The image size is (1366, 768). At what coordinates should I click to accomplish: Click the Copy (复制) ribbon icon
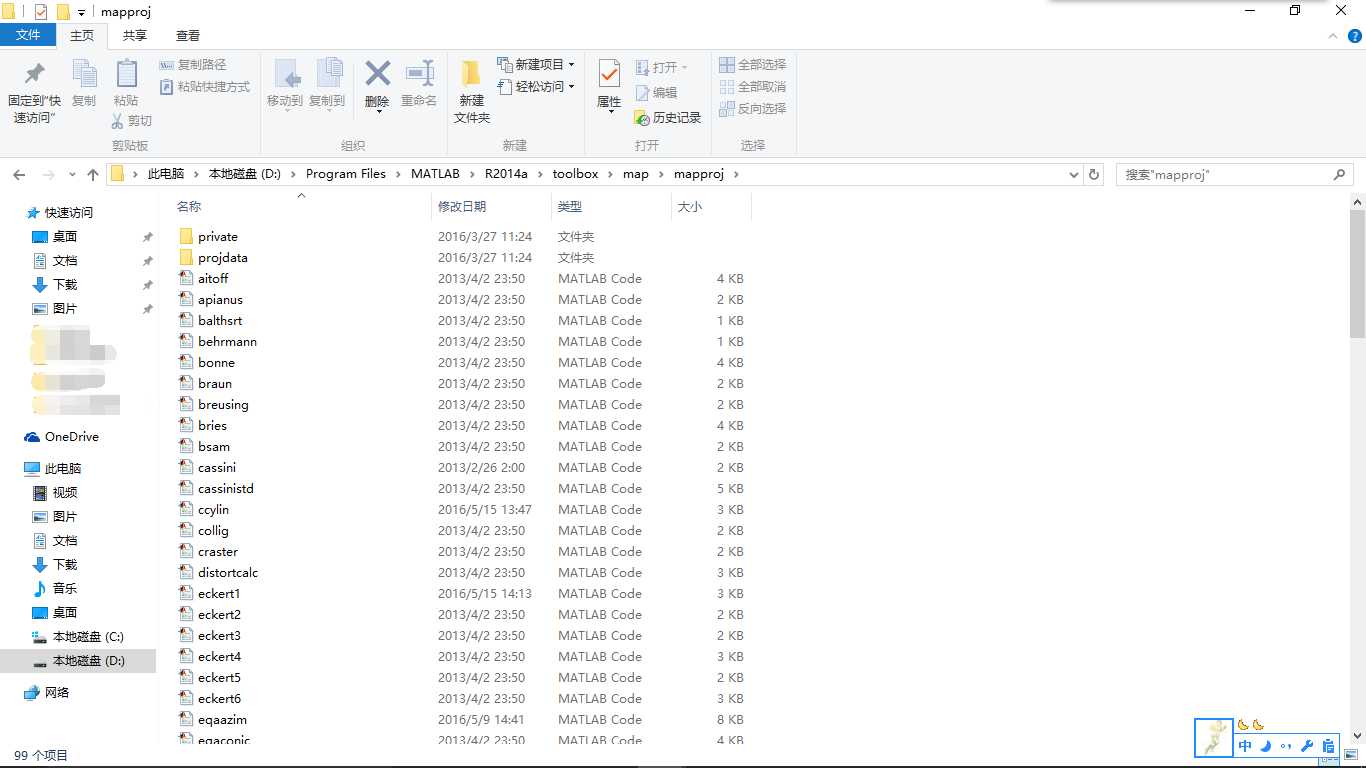click(84, 74)
